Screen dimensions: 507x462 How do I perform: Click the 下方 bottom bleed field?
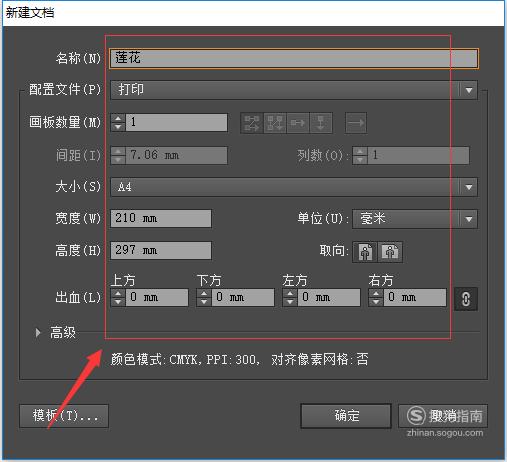pyautogui.click(x=243, y=297)
